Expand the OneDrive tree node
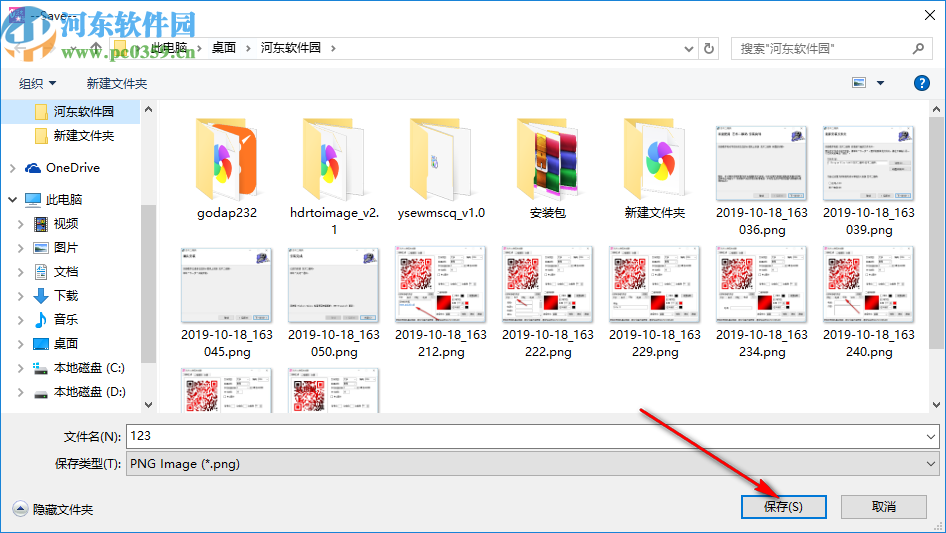 13,168
